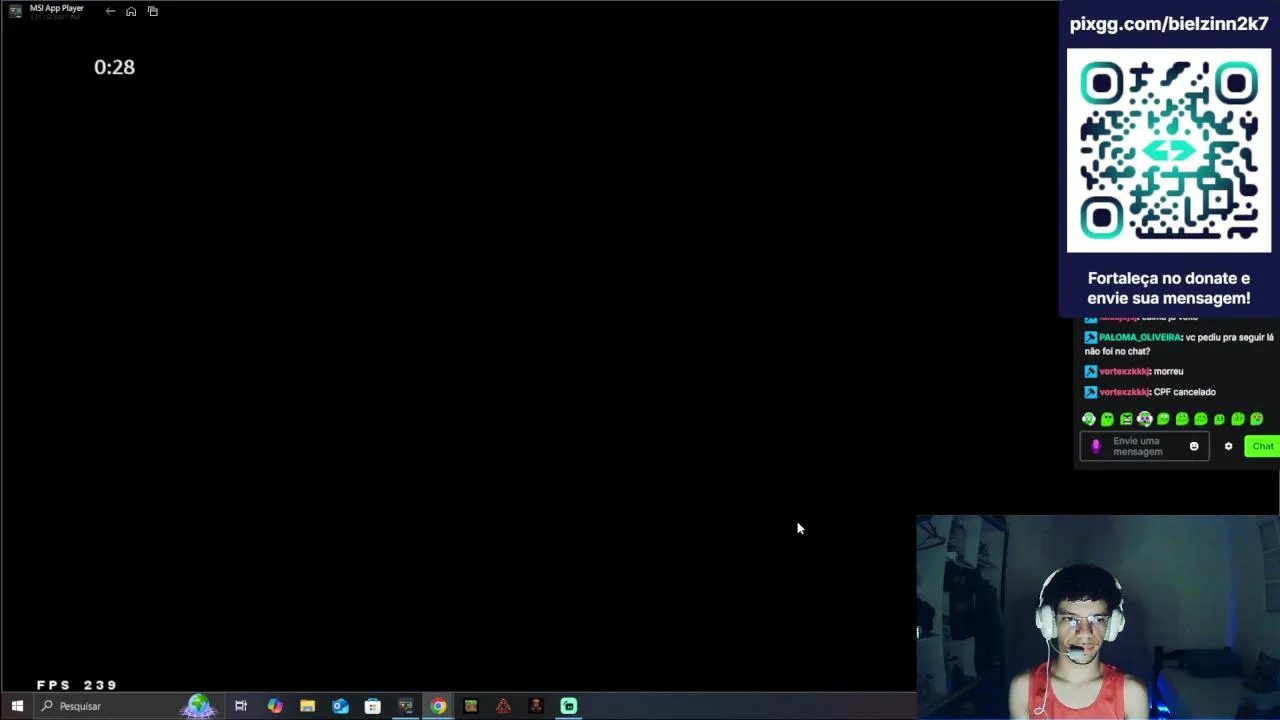Open the dark red character taskbar icon
1280x720 pixels.
pyautogui.click(x=536, y=706)
